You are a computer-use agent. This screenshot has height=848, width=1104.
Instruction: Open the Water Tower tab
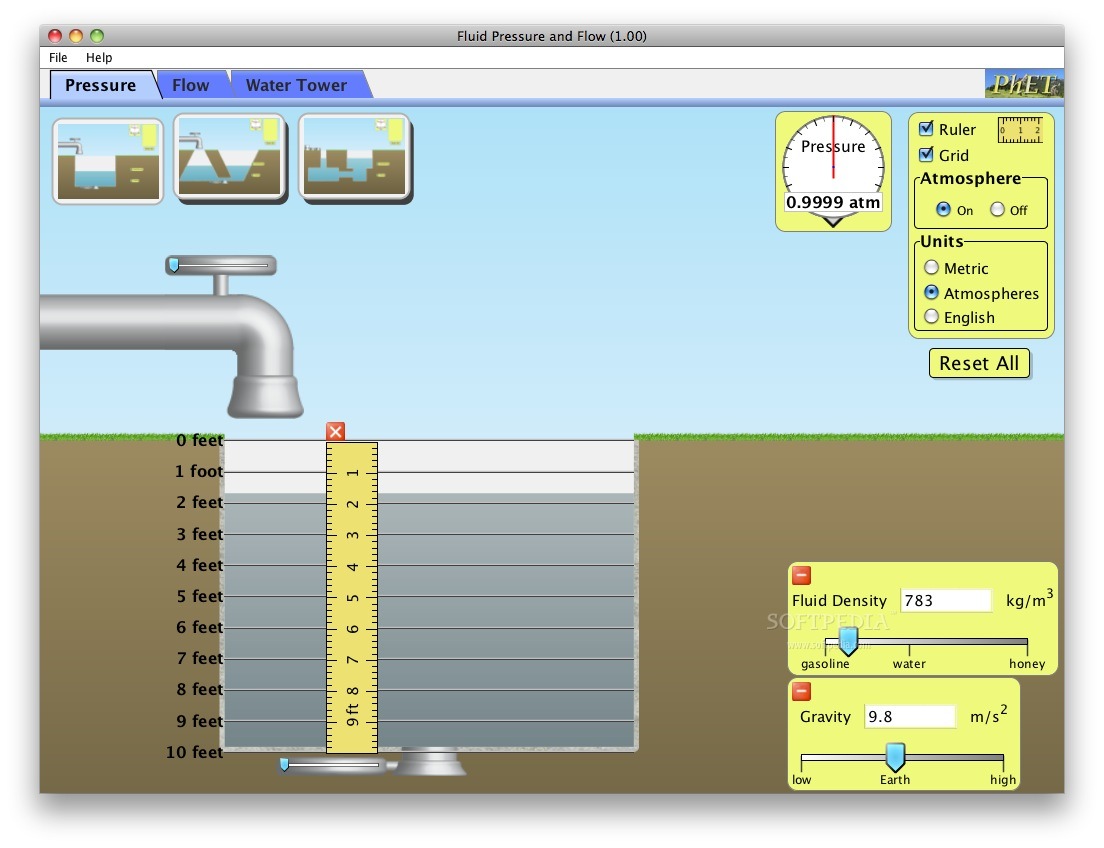[x=296, y=85]
